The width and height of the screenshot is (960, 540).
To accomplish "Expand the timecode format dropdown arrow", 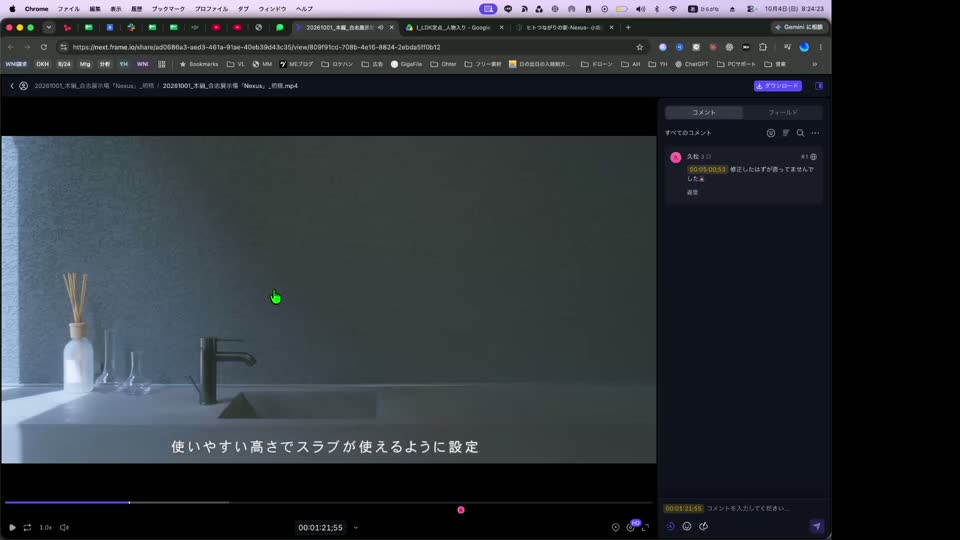I will (x=356, y=528).
